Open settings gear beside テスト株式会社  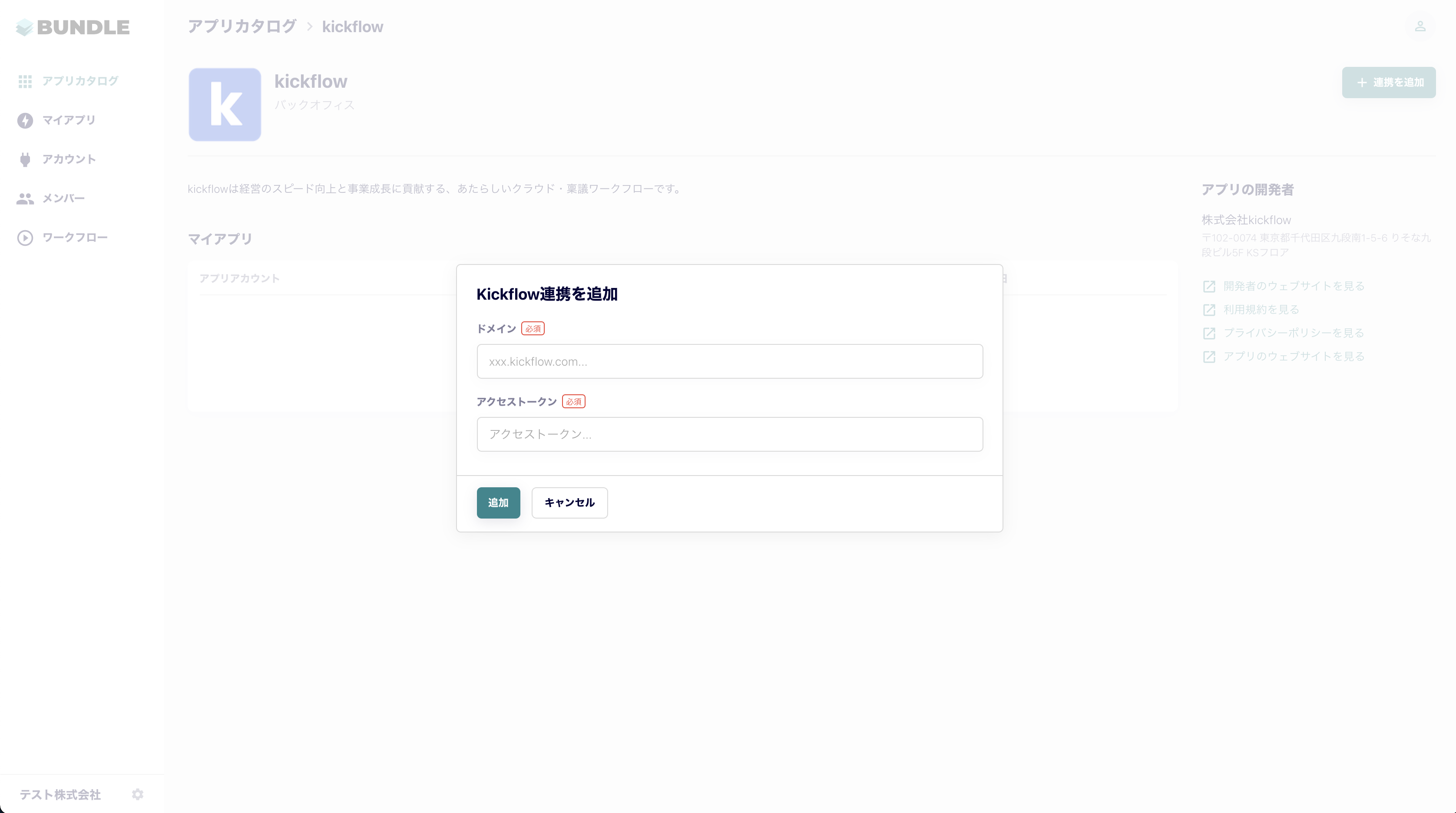point(137,794)
